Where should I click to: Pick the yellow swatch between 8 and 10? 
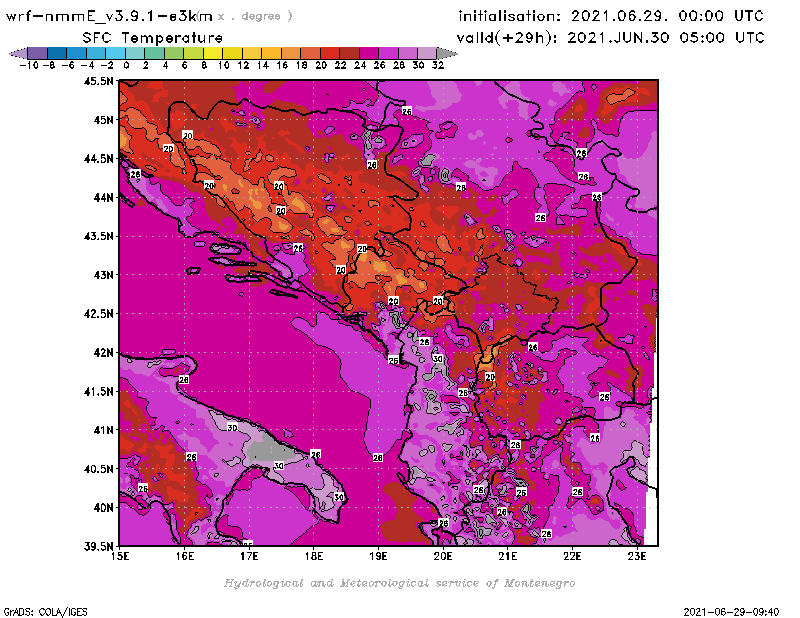(213, 53)
